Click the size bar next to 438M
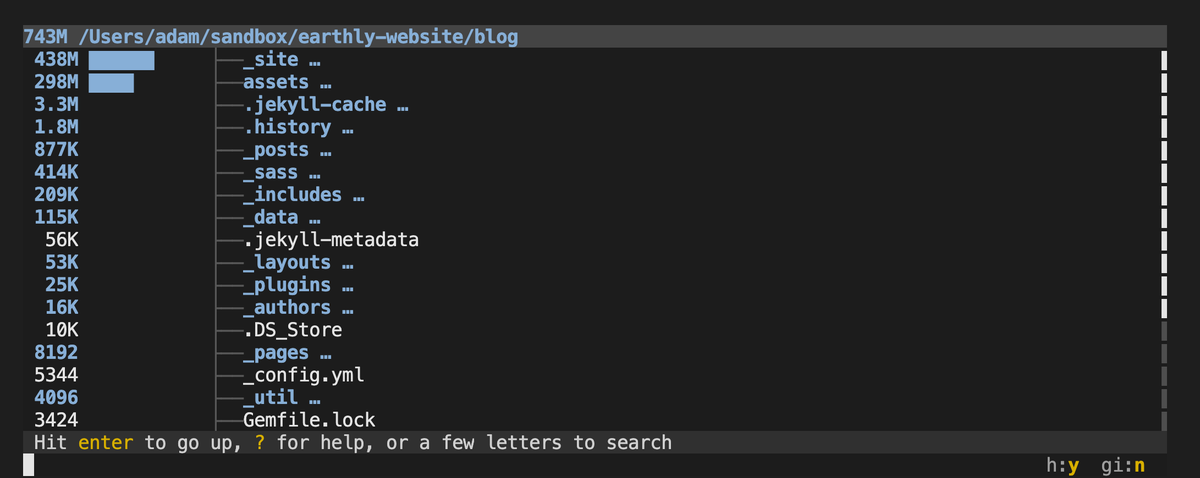1200x478 pixels. pos(121,60)
